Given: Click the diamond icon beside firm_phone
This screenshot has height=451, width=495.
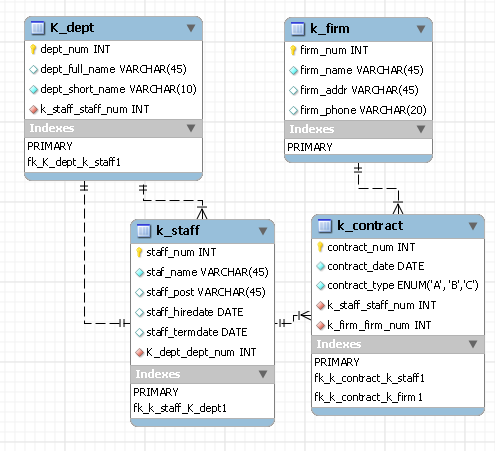Looking at the screenshot, I should pos(293,110).
